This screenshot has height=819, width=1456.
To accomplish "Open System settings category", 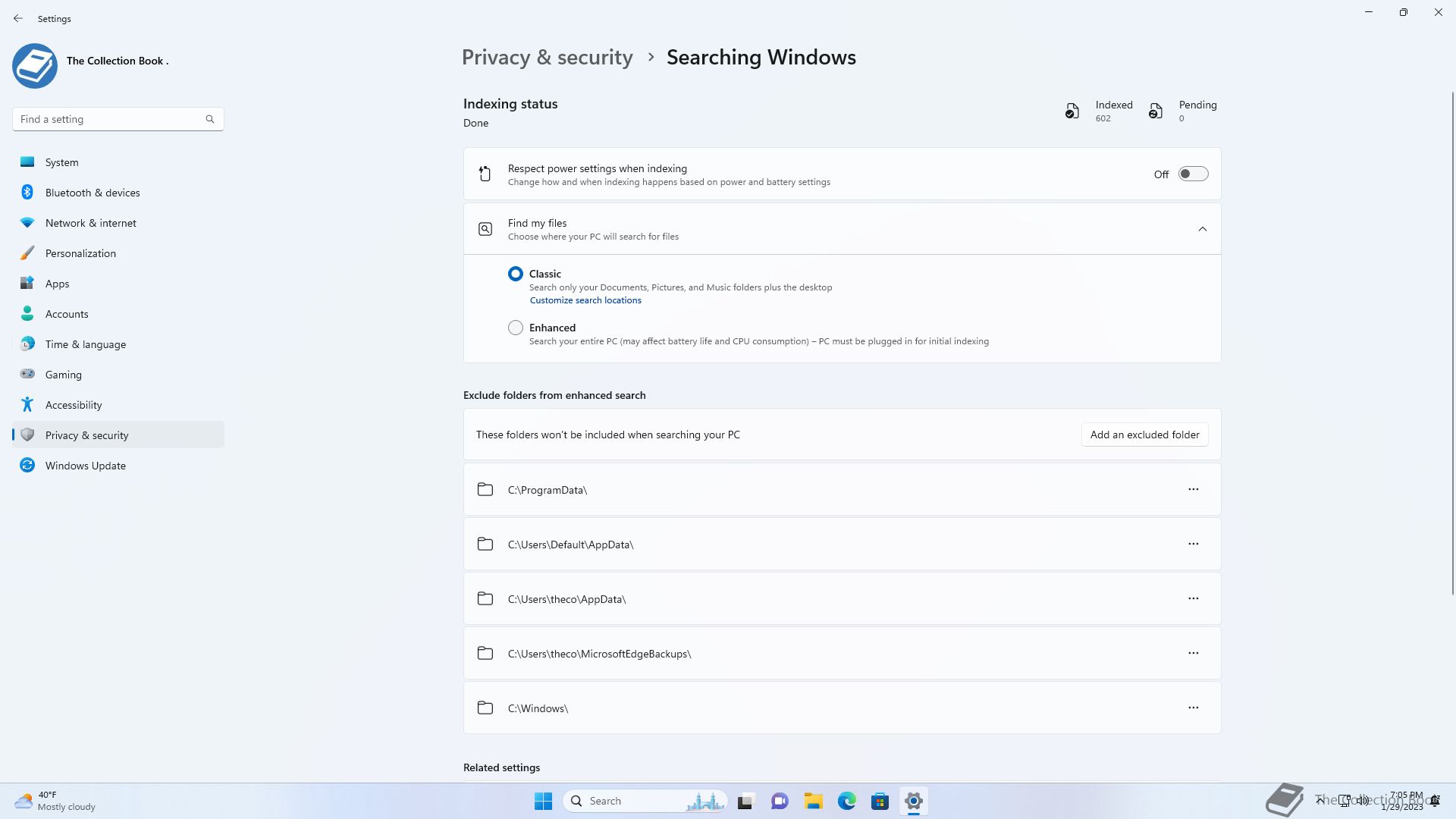I will (x=118, y=162).
